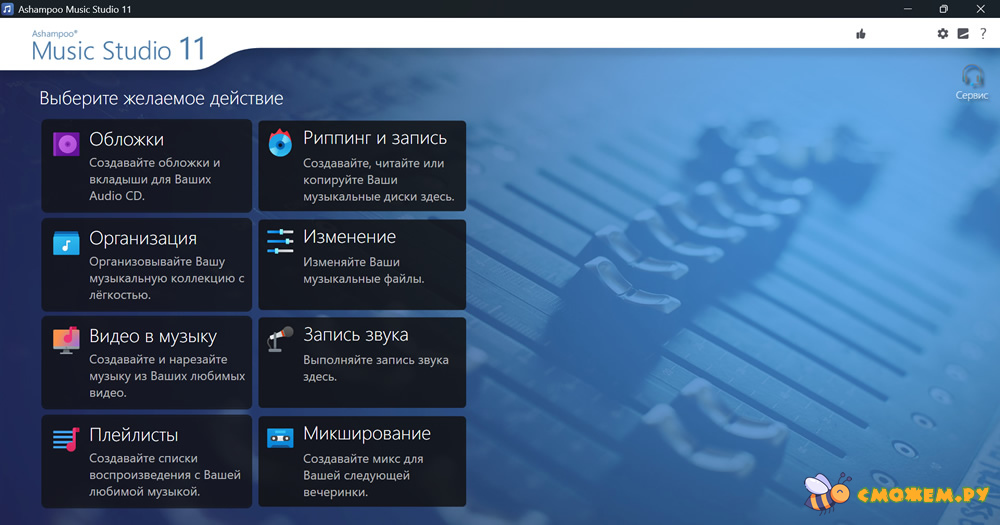Click the flaming disc Риппинг и запись icon

(x=280, y=143)
